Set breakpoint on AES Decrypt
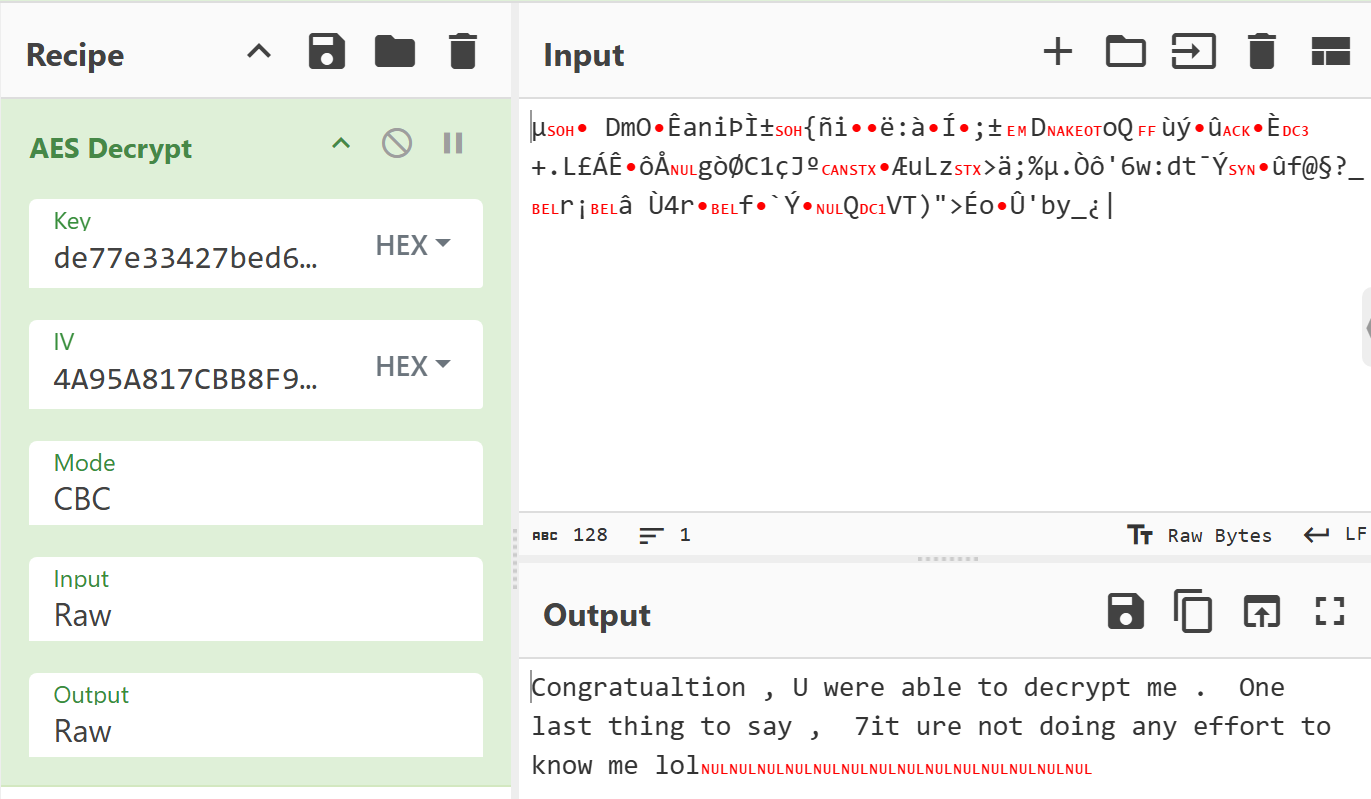The width and height of the screenshot is (1371, 799). pyautogui.click(x=453, y=144)
